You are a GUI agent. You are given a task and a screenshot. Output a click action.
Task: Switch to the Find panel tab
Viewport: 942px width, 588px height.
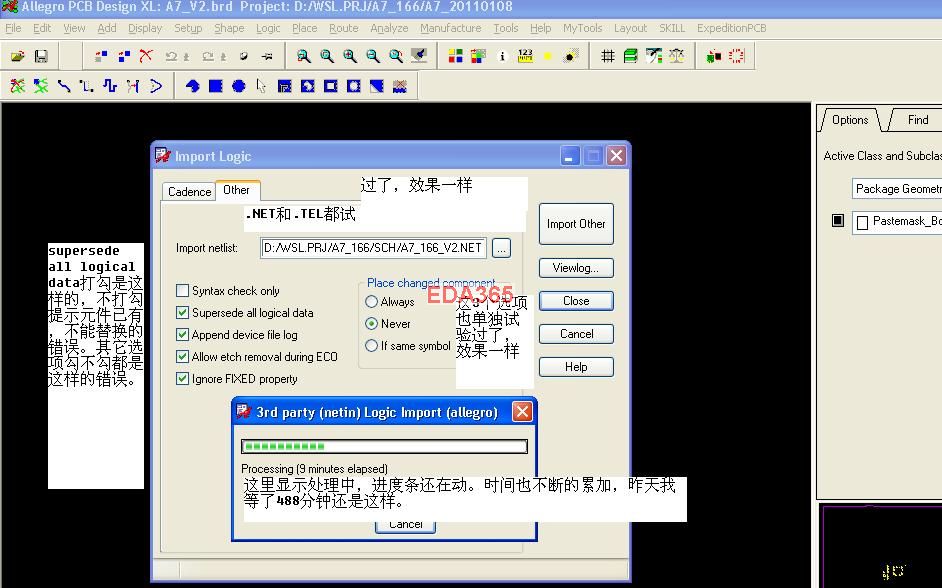(917, 120)
